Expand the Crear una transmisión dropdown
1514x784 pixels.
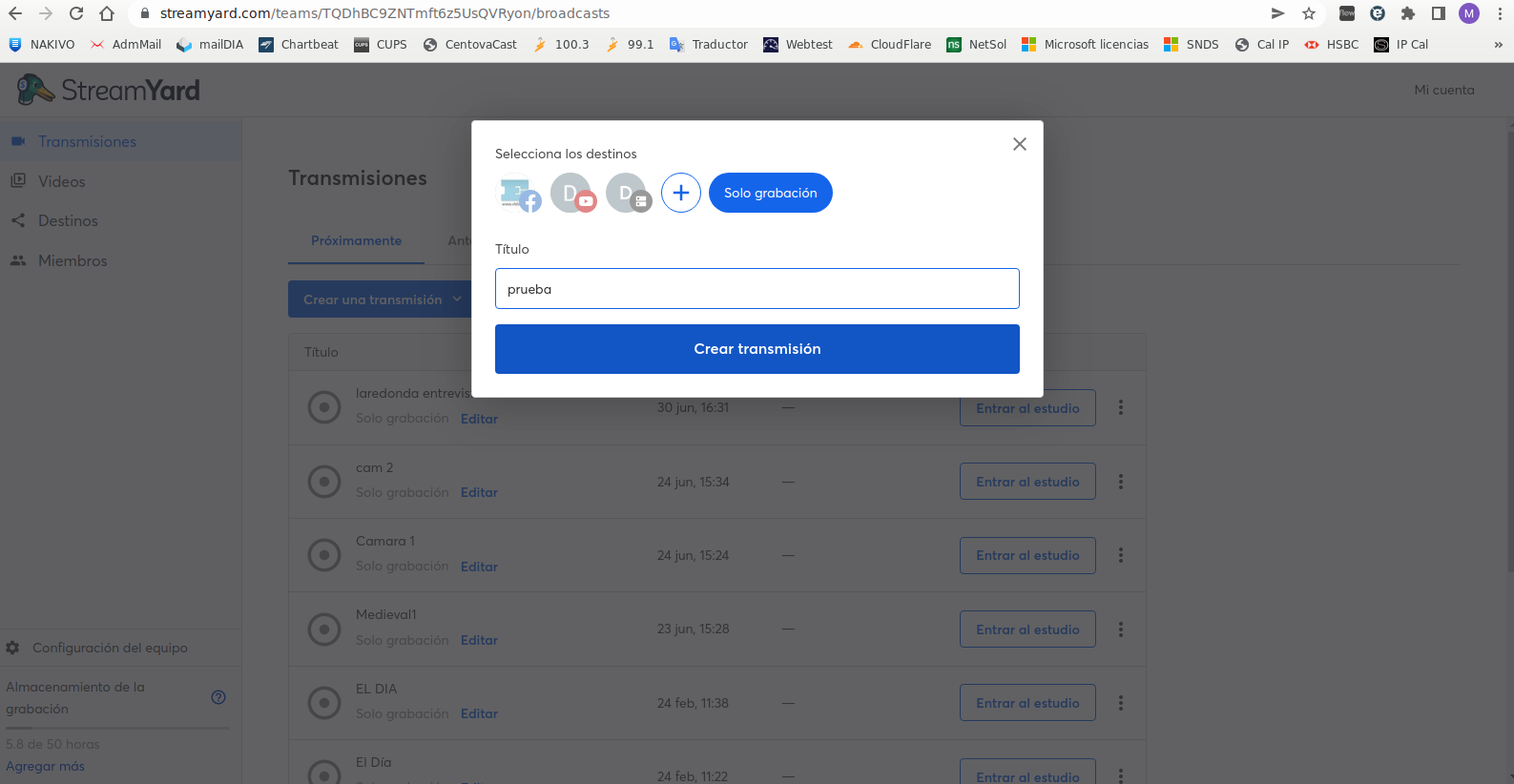tap(382, 299)
